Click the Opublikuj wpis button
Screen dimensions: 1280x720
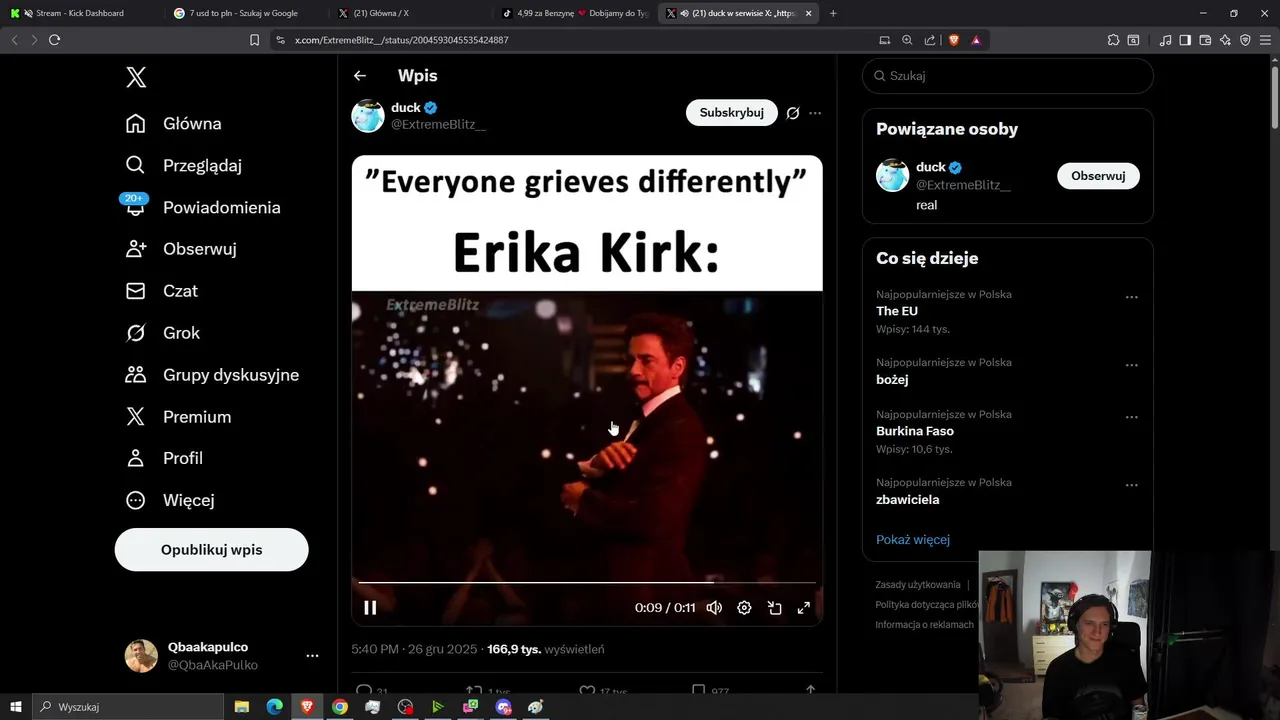[211, 550]
